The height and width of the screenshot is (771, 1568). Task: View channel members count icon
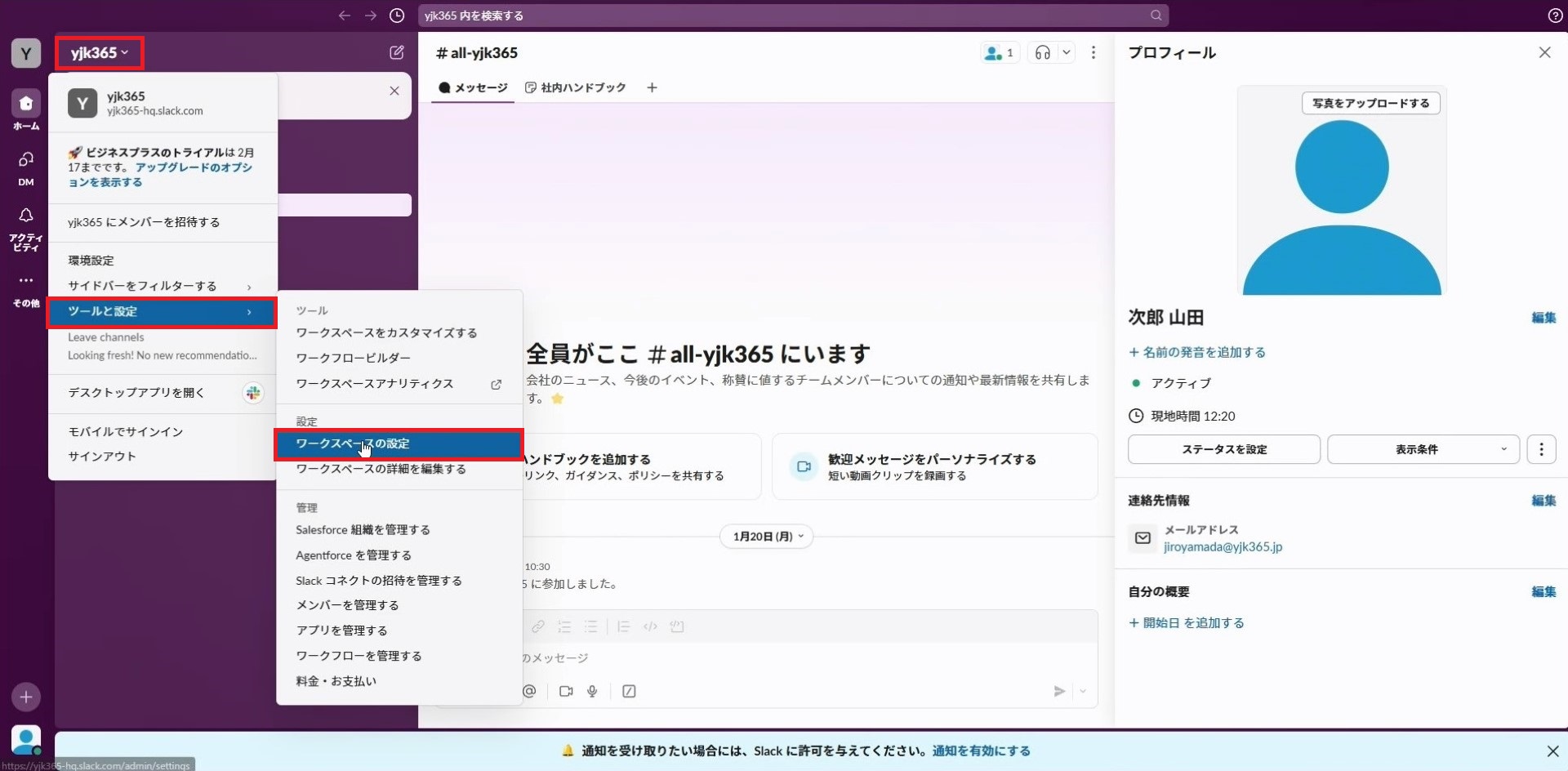click(x=1000, y=53)
